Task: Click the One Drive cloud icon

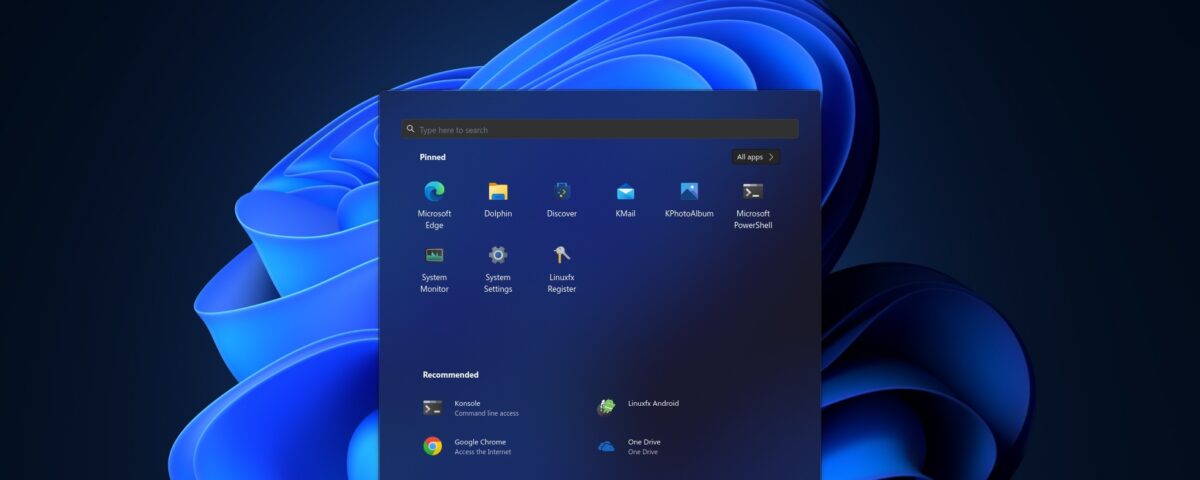Action: pos(606,447)
